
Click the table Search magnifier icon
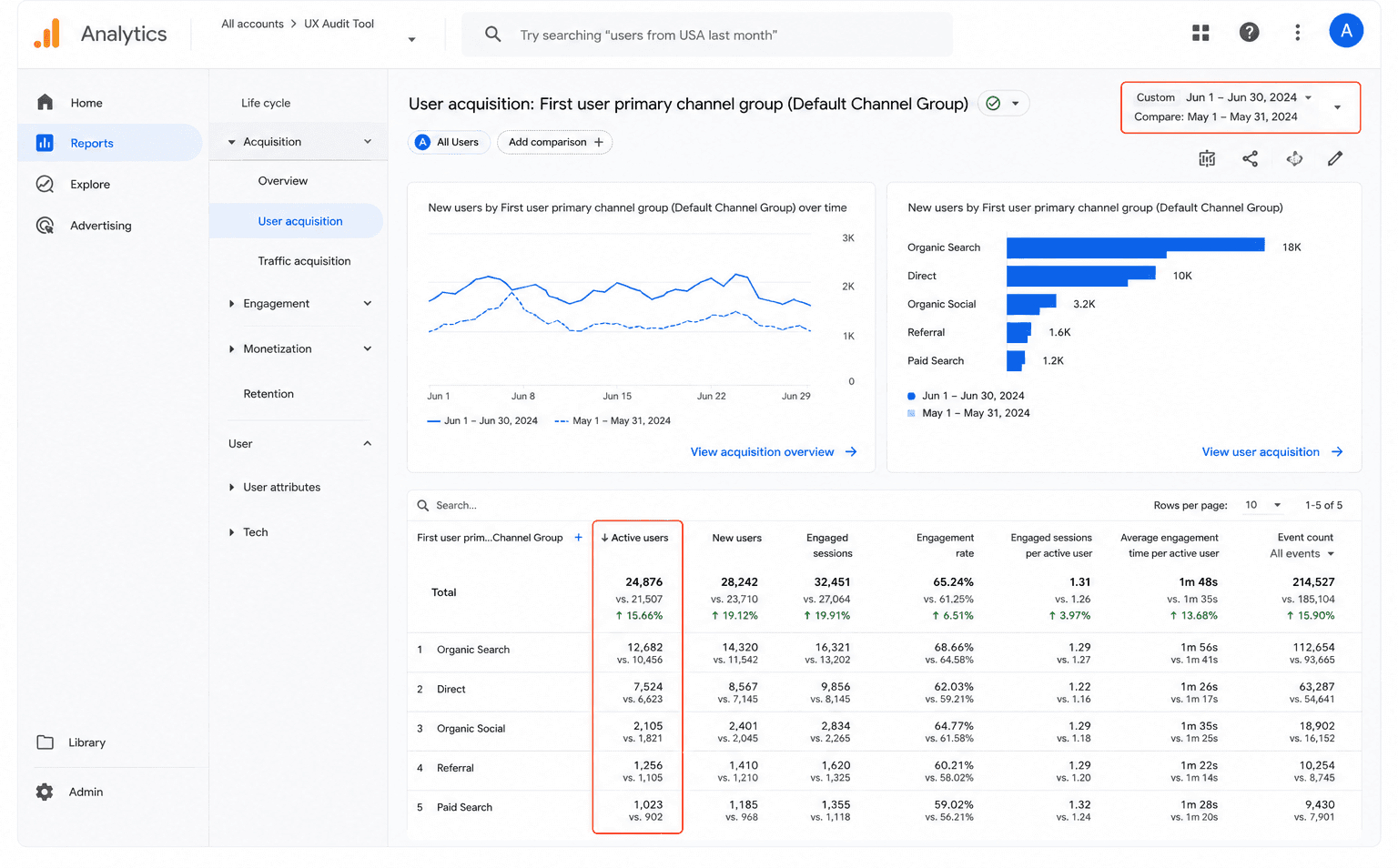pos(423,505)
